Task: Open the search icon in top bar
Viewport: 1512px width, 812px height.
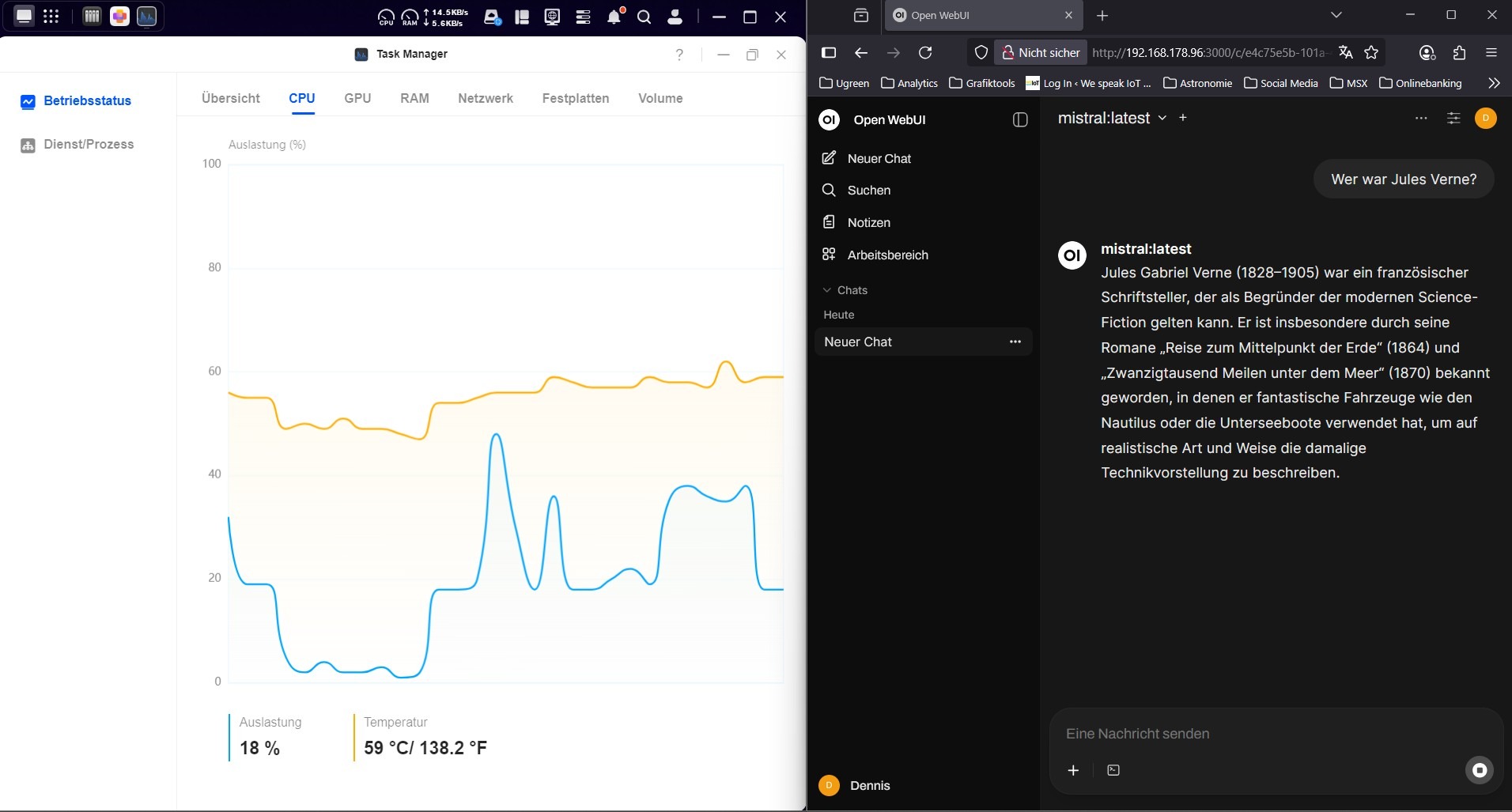Action: point(644,17)
